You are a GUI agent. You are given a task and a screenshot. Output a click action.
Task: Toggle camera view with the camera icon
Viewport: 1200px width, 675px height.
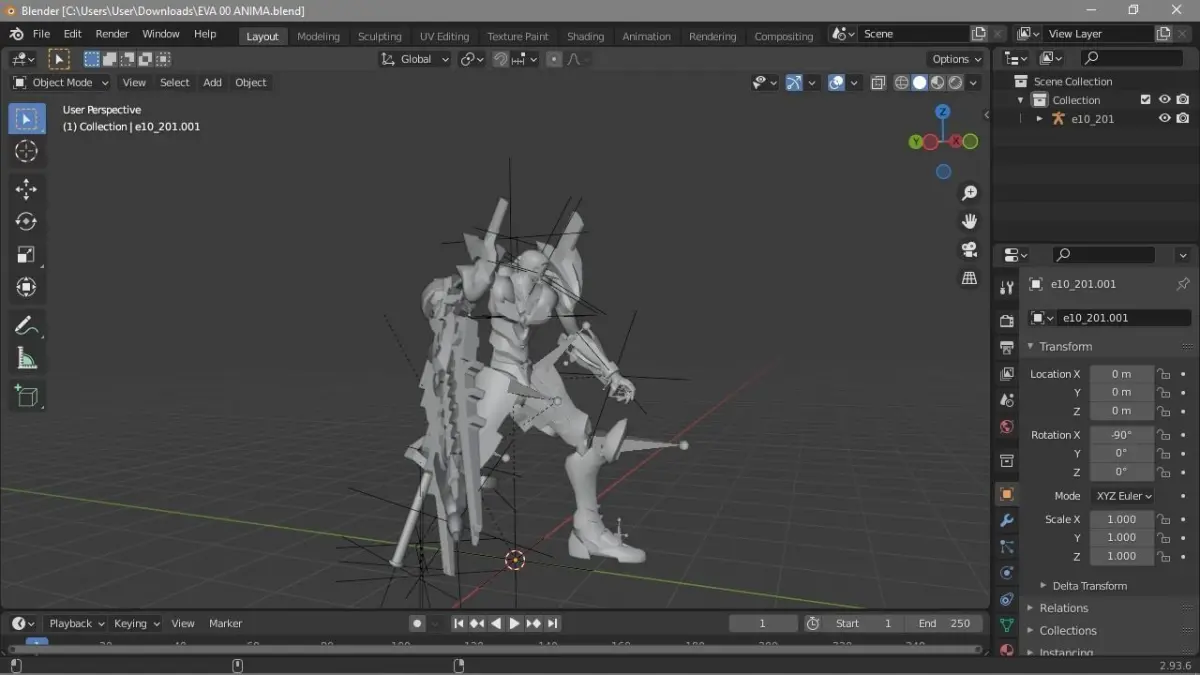[969, 249]
